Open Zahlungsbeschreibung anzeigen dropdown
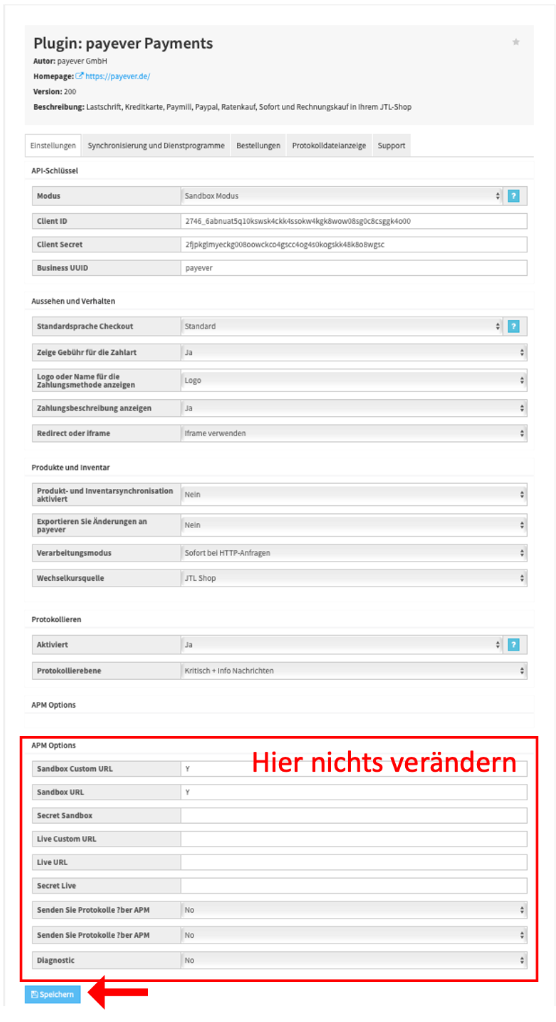 coord(354,408)
